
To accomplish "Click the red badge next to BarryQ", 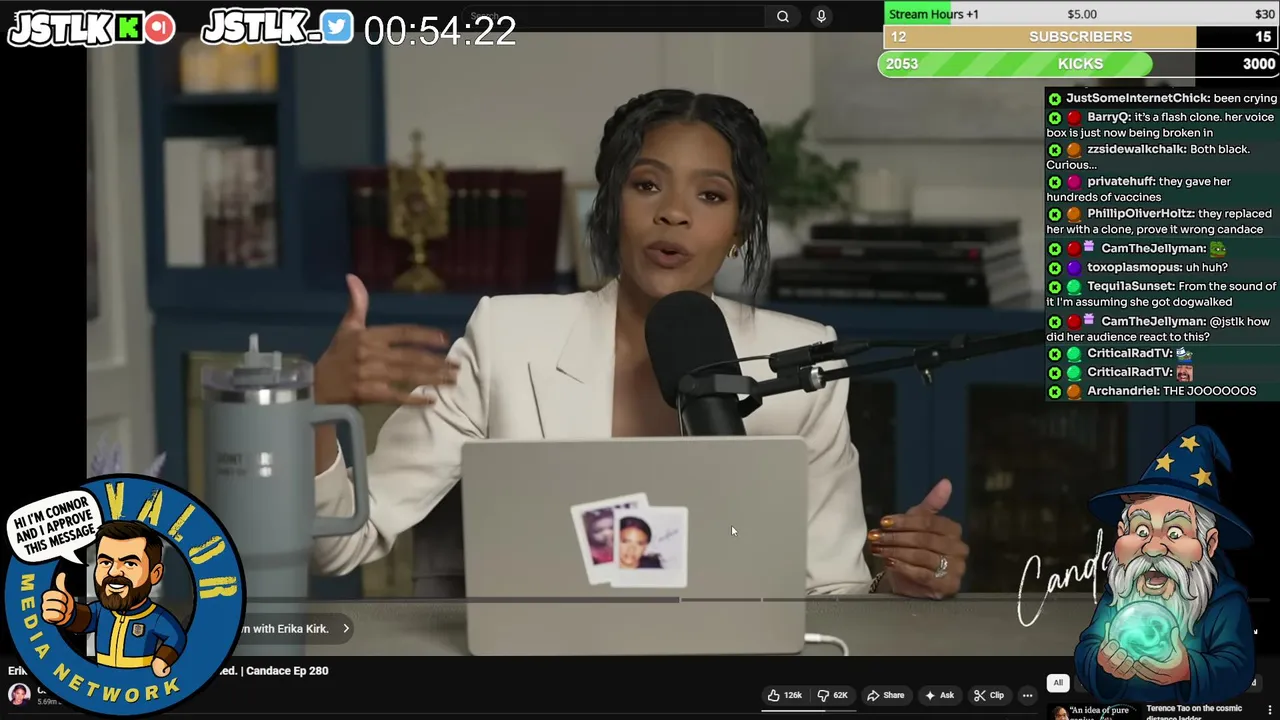I will pos(1074,118).
